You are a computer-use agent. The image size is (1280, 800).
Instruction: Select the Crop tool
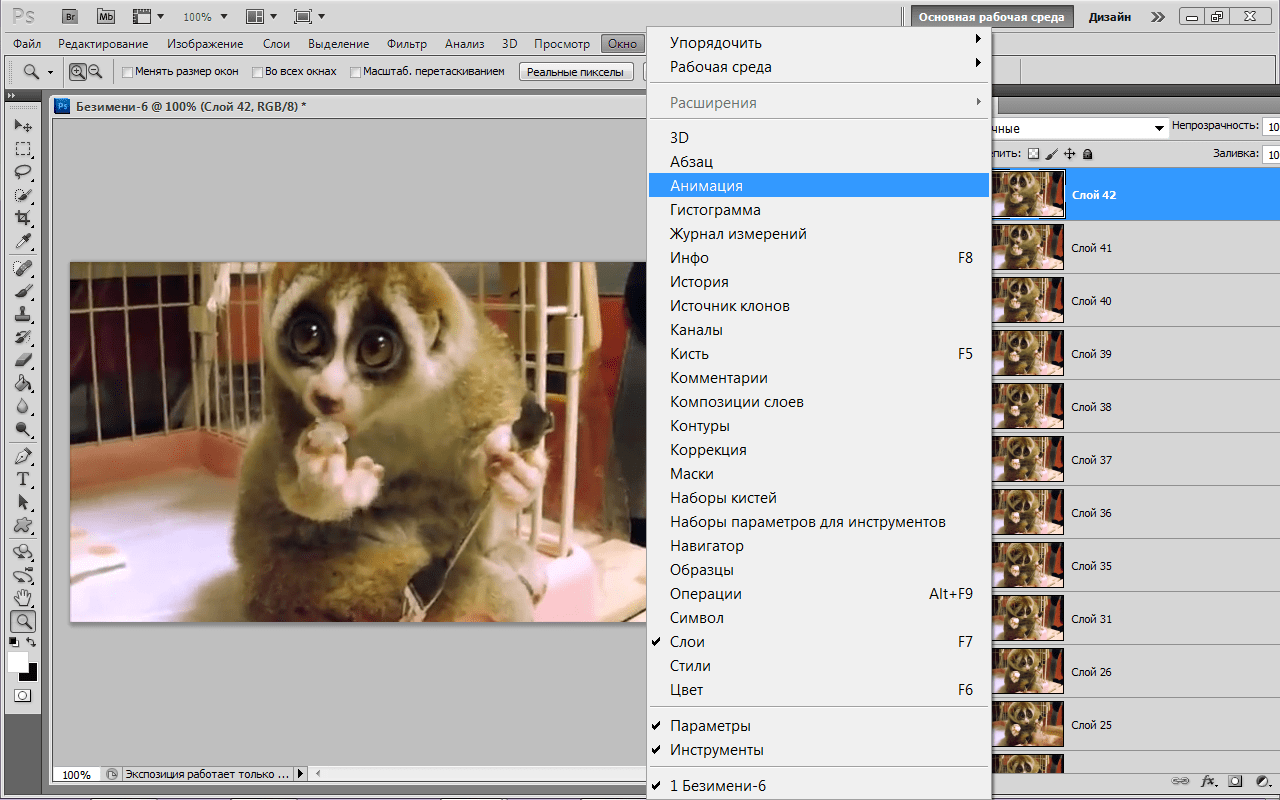tap(22, 218)
